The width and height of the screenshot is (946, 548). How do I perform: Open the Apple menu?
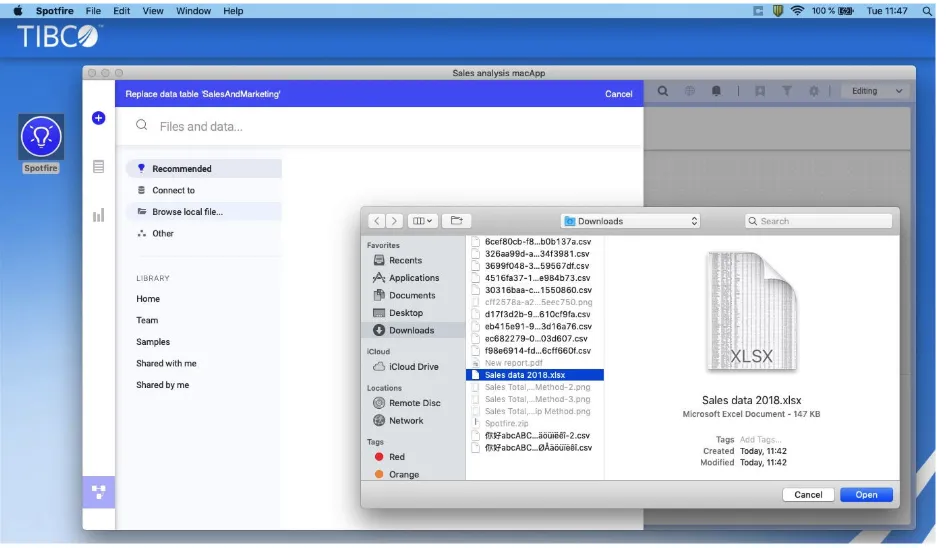tap(17, 11)
